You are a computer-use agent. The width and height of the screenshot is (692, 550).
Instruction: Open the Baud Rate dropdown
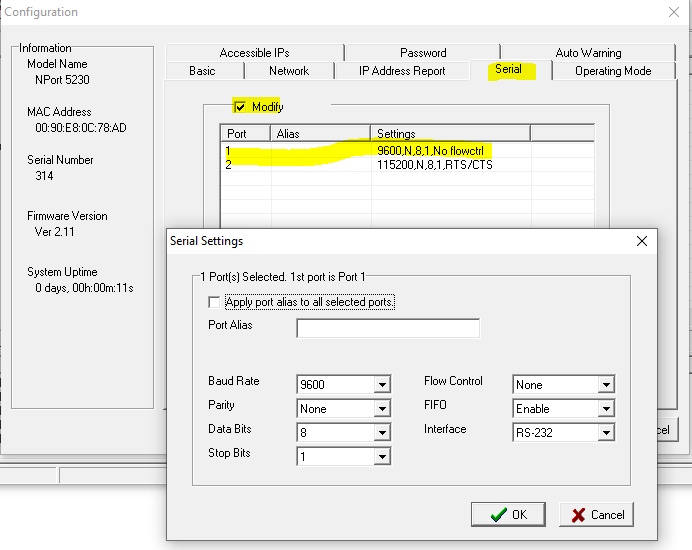point(381,385)
